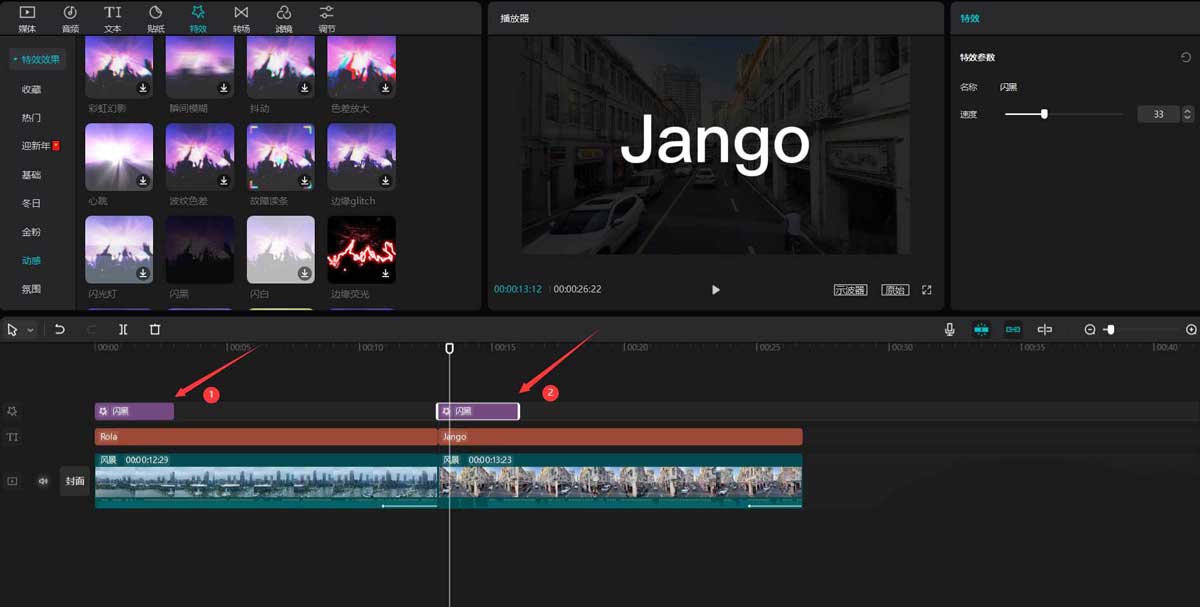Open the 转场 transitions panel
Viewport: 1200px width, 607px height.
pyautogui.click(x=241, y=17)
